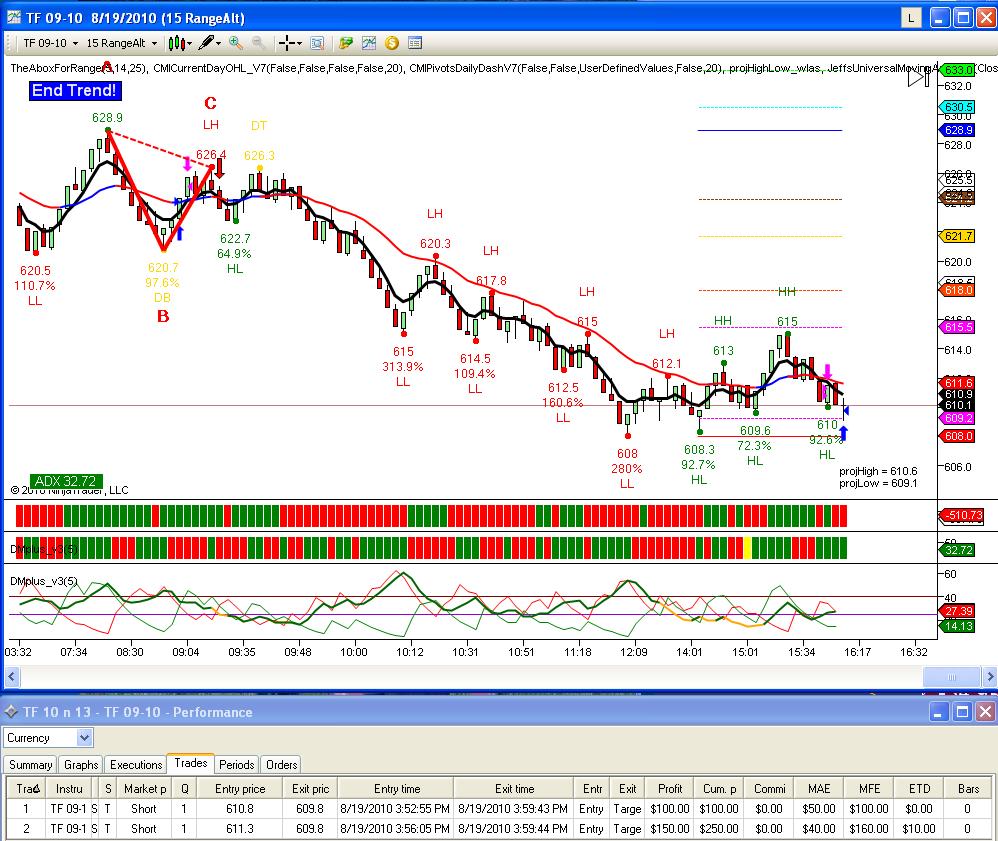Open the Executions tab

click(x=136, y=765)
